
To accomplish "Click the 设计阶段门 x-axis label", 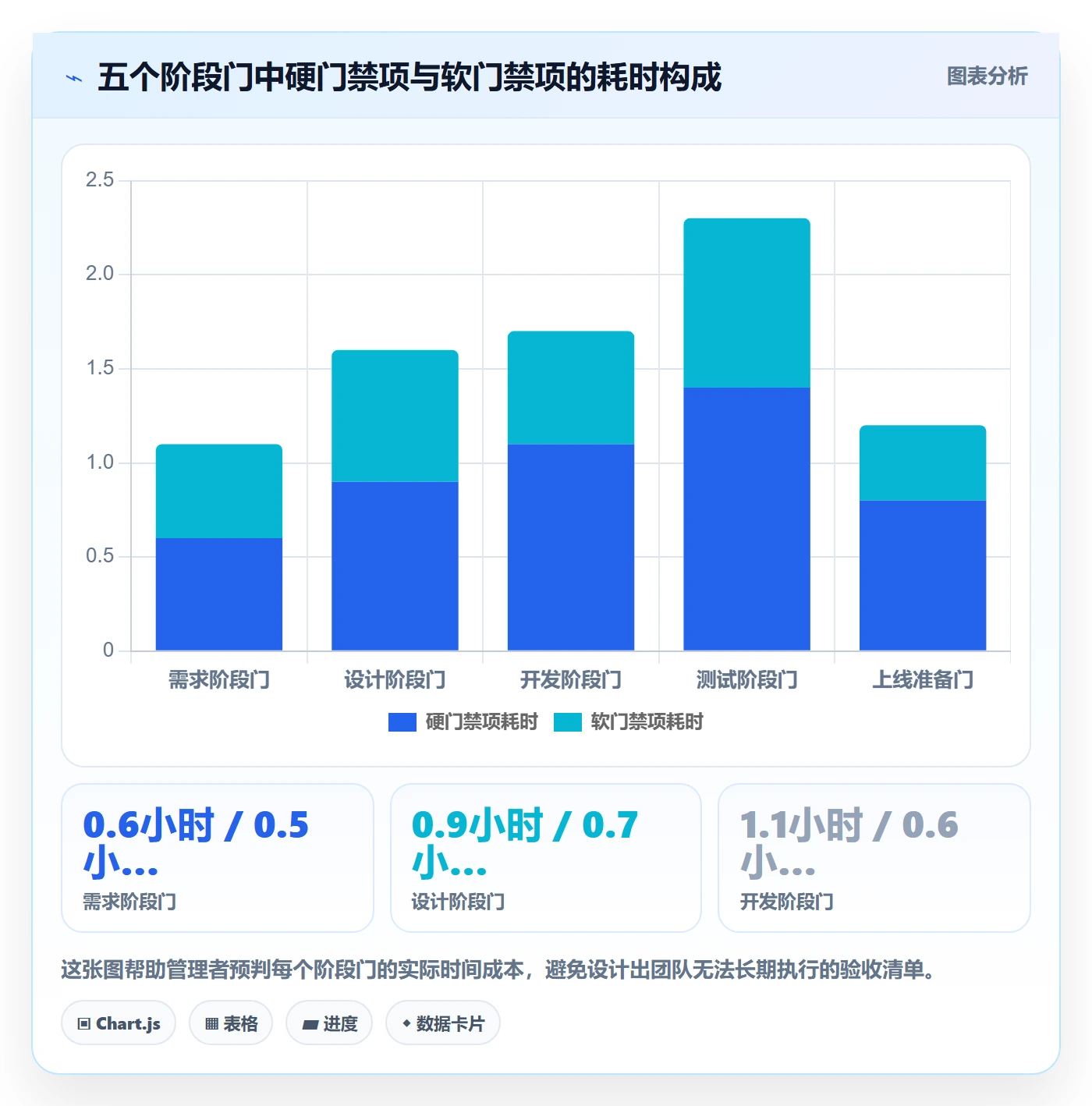I will 395,680.
